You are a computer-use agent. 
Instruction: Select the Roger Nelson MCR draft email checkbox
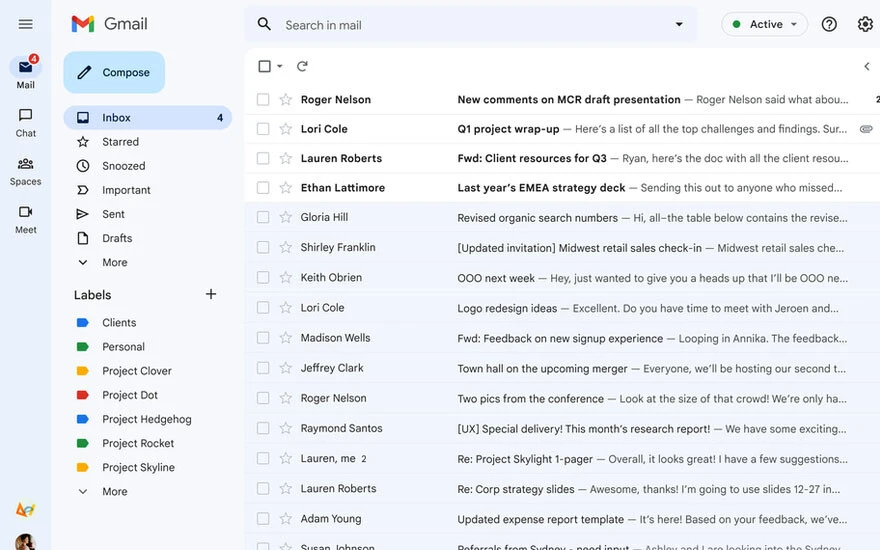(x=263, y=99)
